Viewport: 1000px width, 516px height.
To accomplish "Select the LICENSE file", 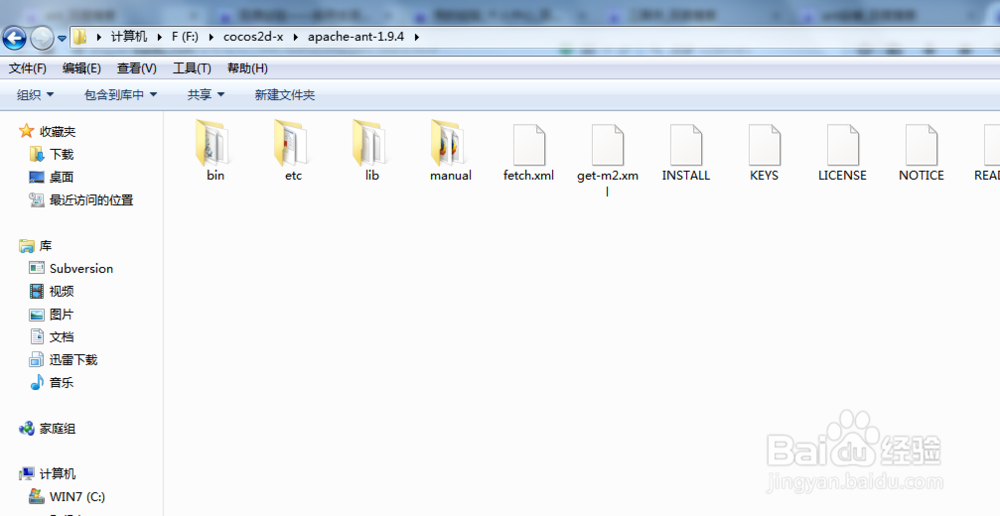I will 842,152.
